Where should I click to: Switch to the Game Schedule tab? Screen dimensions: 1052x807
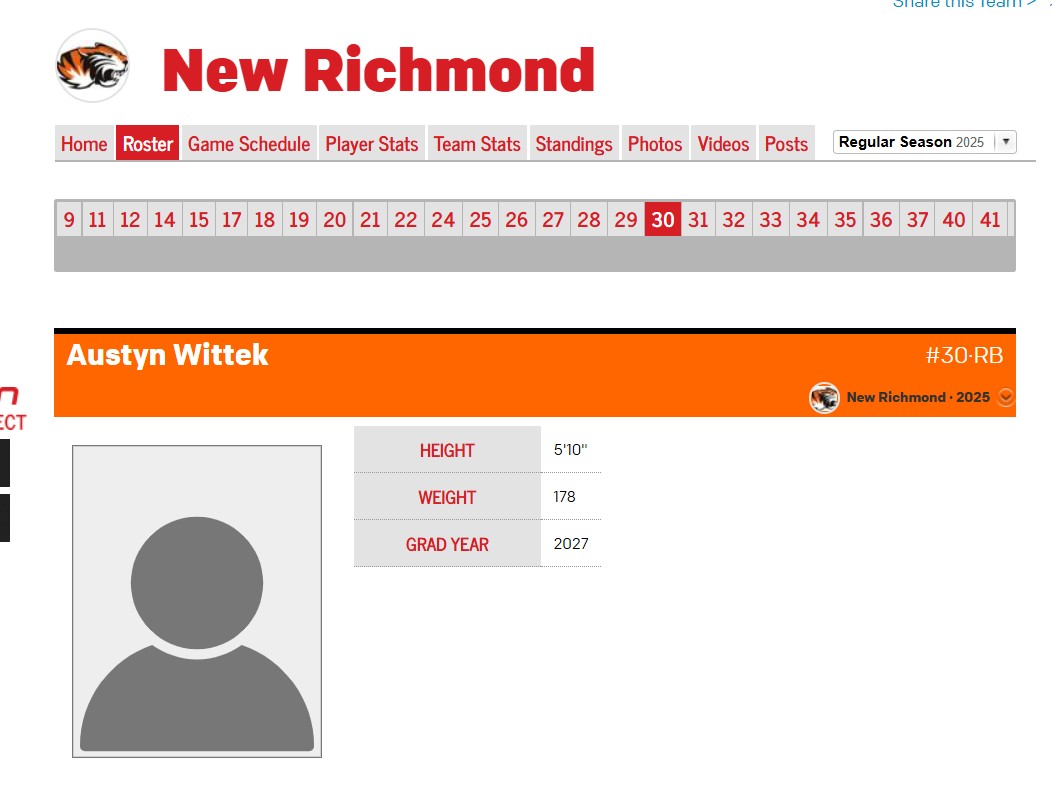click(249, 144)
